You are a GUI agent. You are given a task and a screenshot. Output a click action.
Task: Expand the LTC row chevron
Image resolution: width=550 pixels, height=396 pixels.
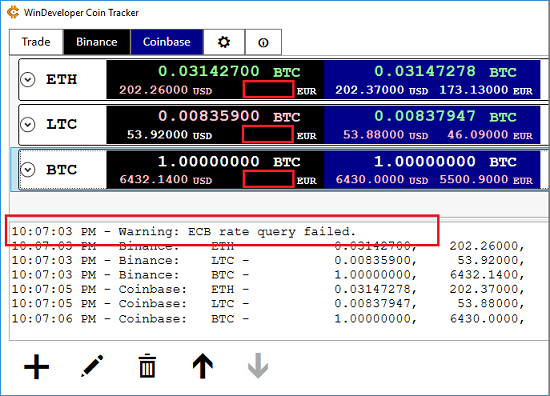pos(28,124)
